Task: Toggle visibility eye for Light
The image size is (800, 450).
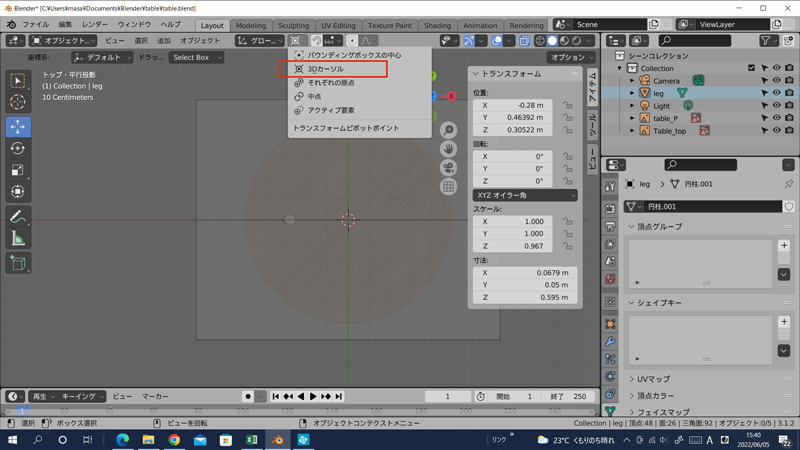Action: click(x=777, y=106)
